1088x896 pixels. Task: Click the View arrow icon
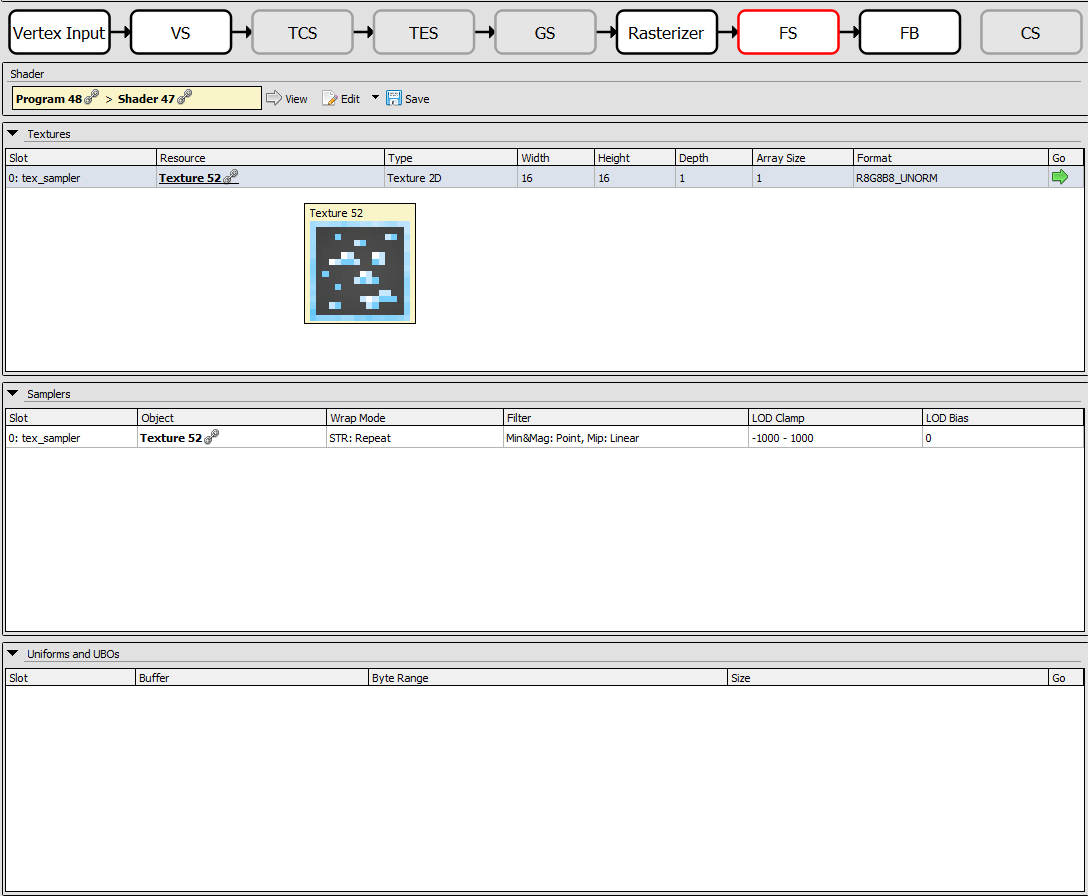pyautogui.click(x=274, y=98)
